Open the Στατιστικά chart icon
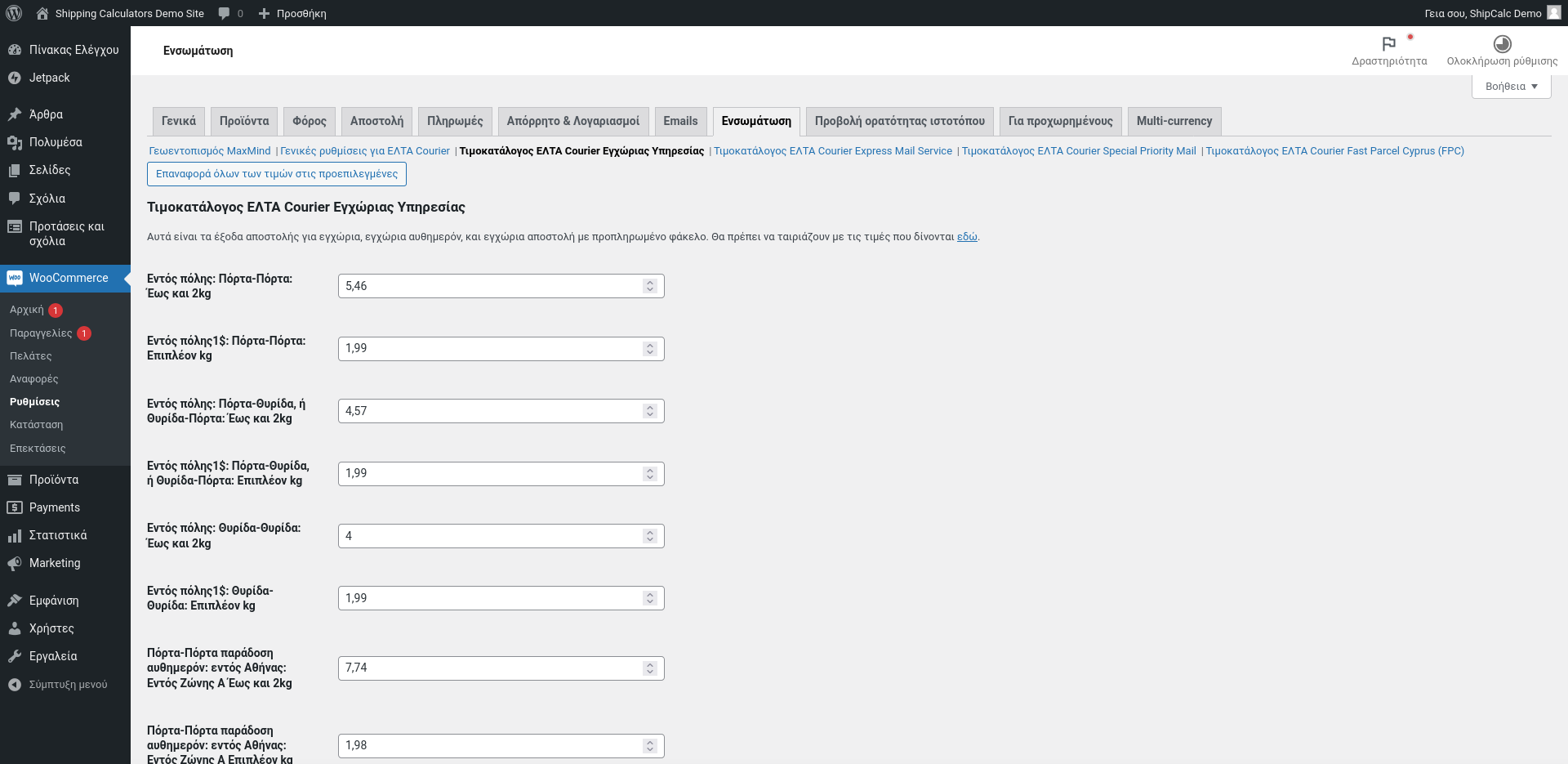 click(15, 535)
